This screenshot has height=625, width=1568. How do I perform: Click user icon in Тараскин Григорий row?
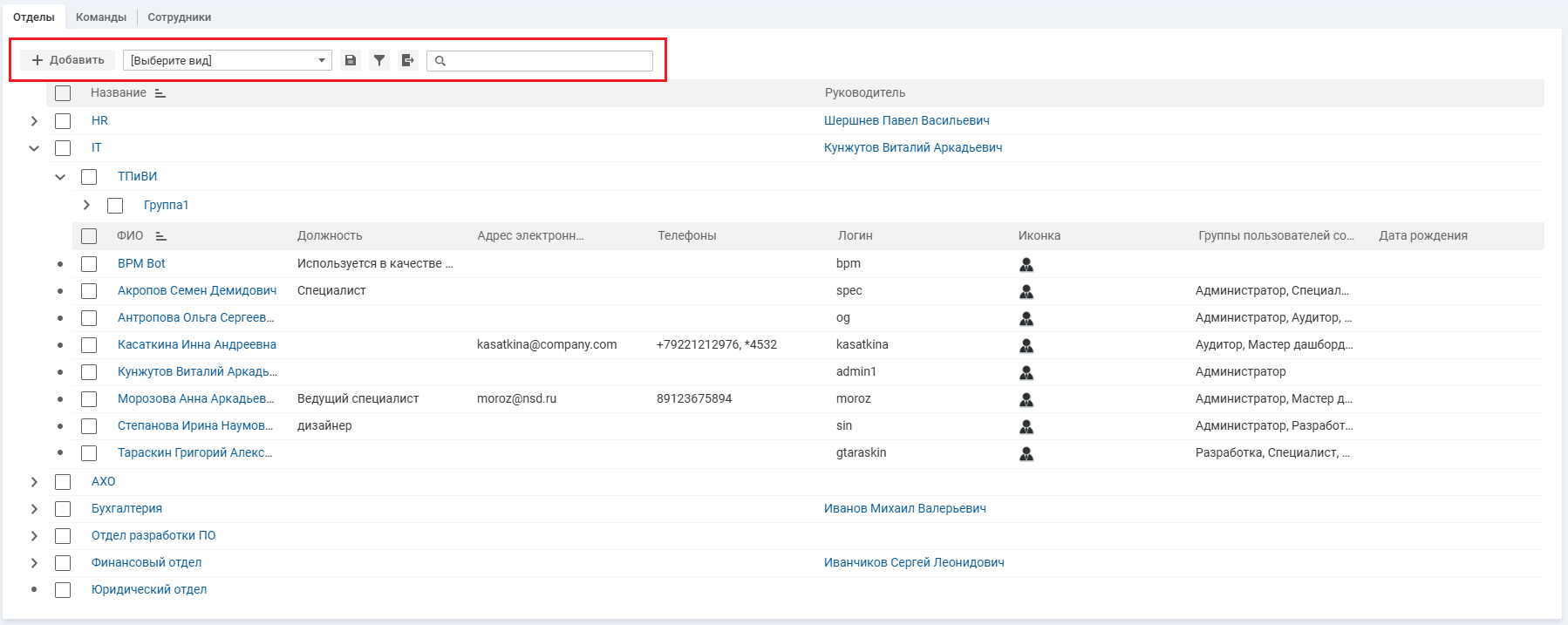1026,454
